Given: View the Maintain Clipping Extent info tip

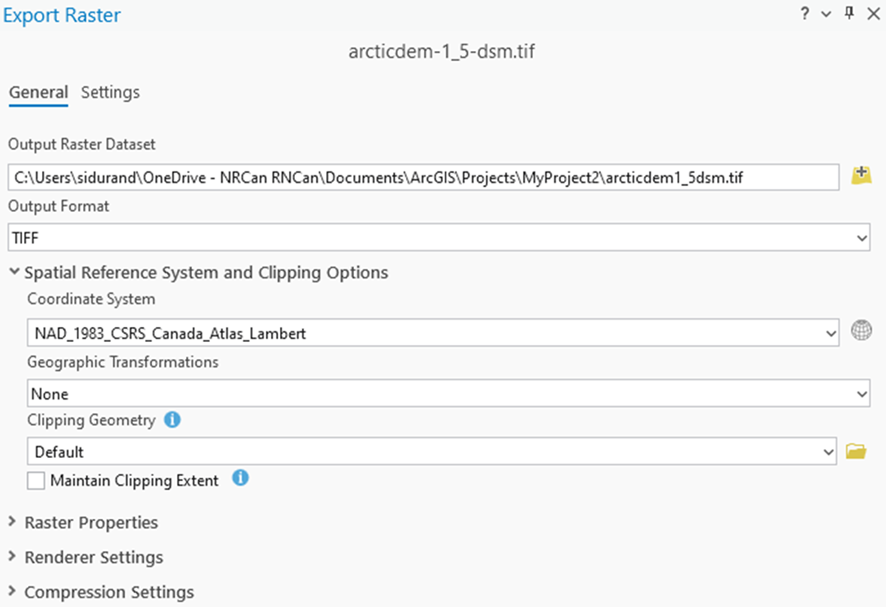Looking at the screenshot, I should coord(239,480).
